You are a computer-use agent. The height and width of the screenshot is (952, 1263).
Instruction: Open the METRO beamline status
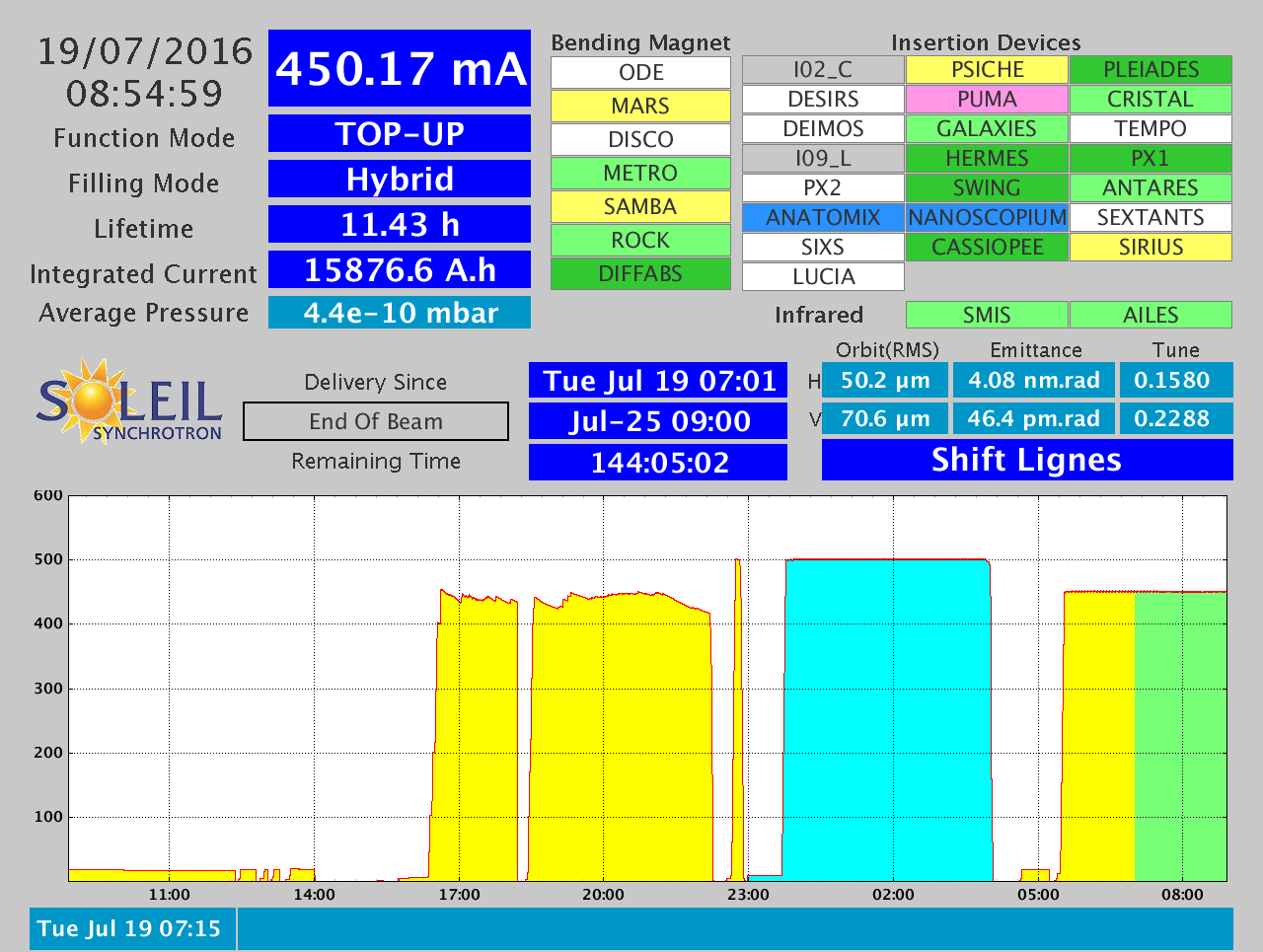click(640, 173)
